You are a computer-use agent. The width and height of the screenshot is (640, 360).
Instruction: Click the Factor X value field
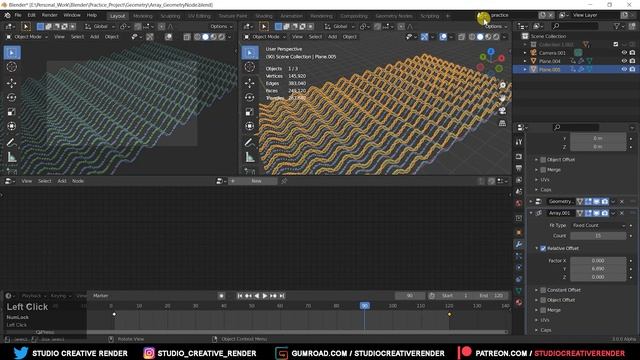click(598, 260)
